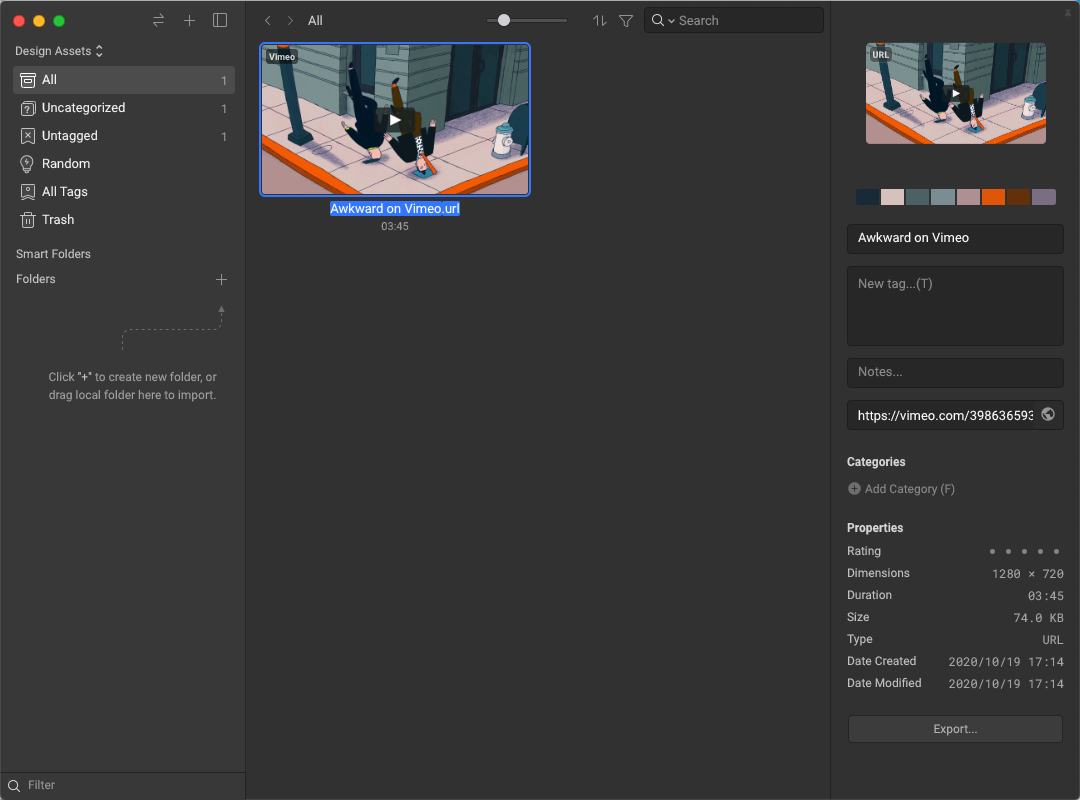Open the sort order icon

[600, 21]
